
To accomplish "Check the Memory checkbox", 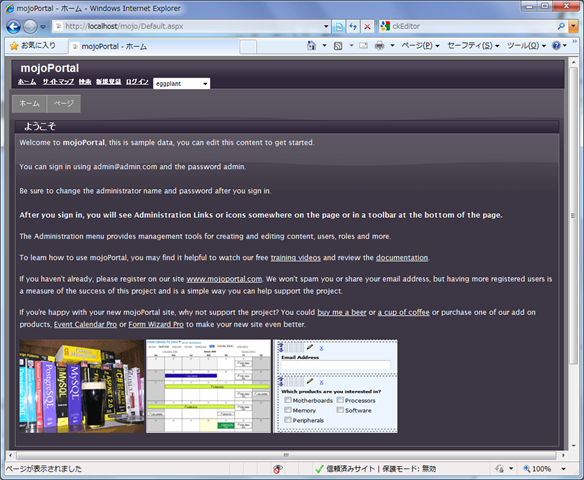I will coord(288,410).
